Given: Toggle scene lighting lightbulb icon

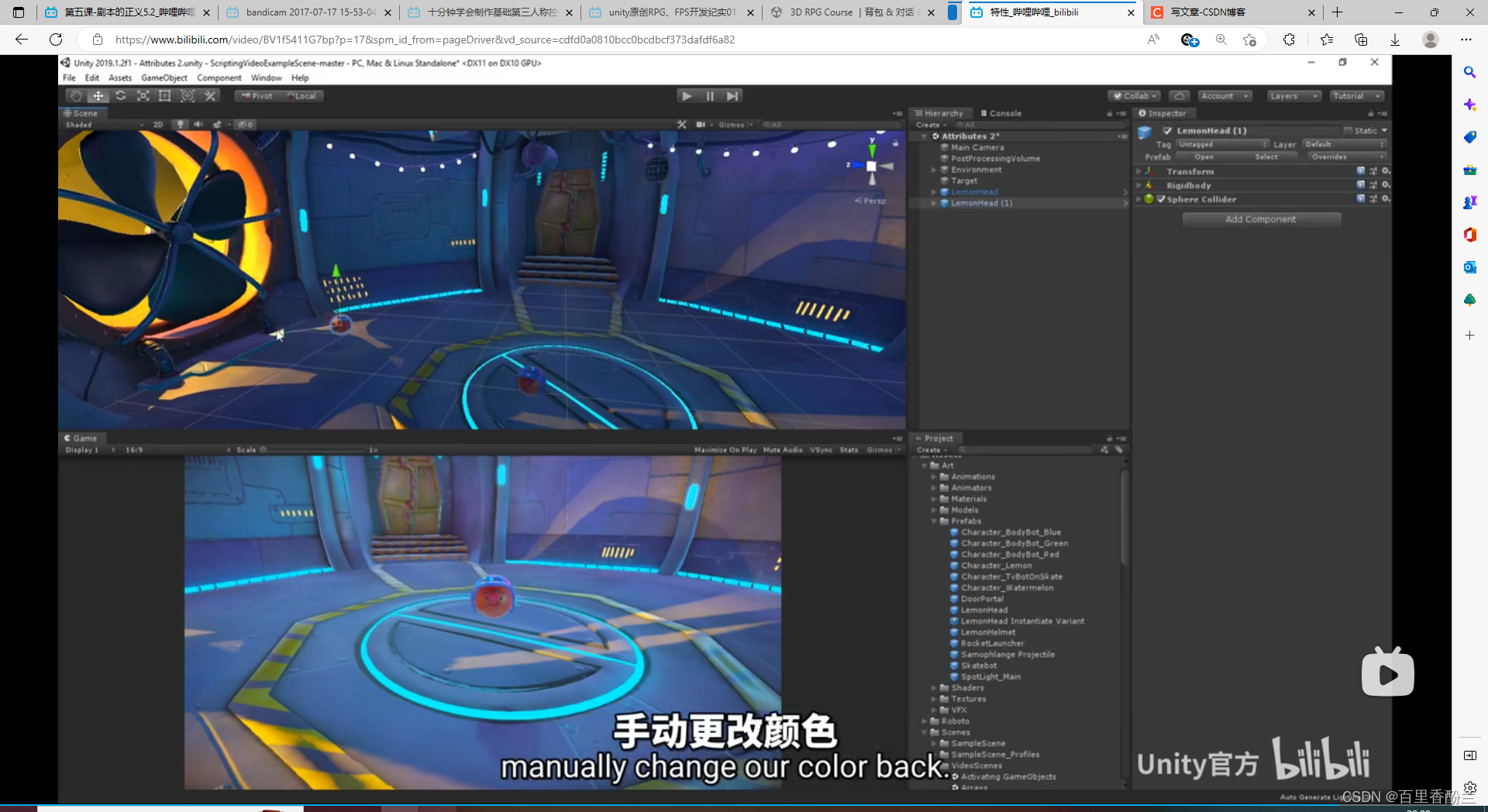Looking at the screenshot, I should pyautogui.click(x=181, y=124).
